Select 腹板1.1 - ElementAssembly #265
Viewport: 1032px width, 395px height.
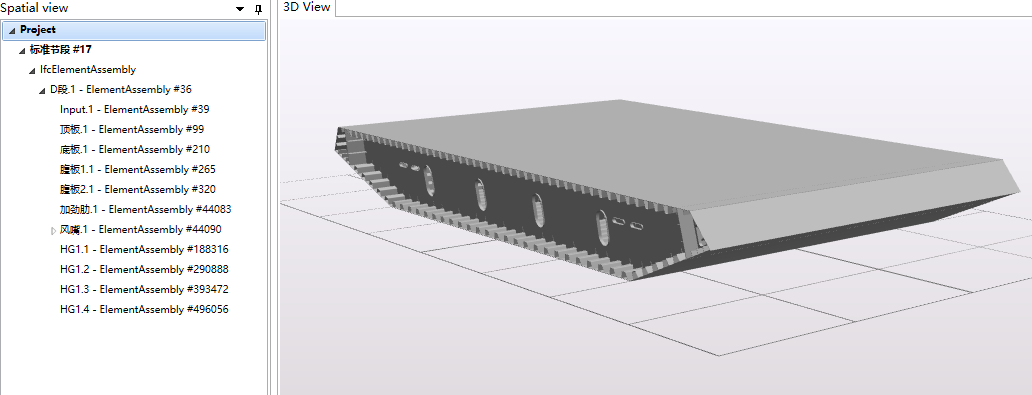138,169
